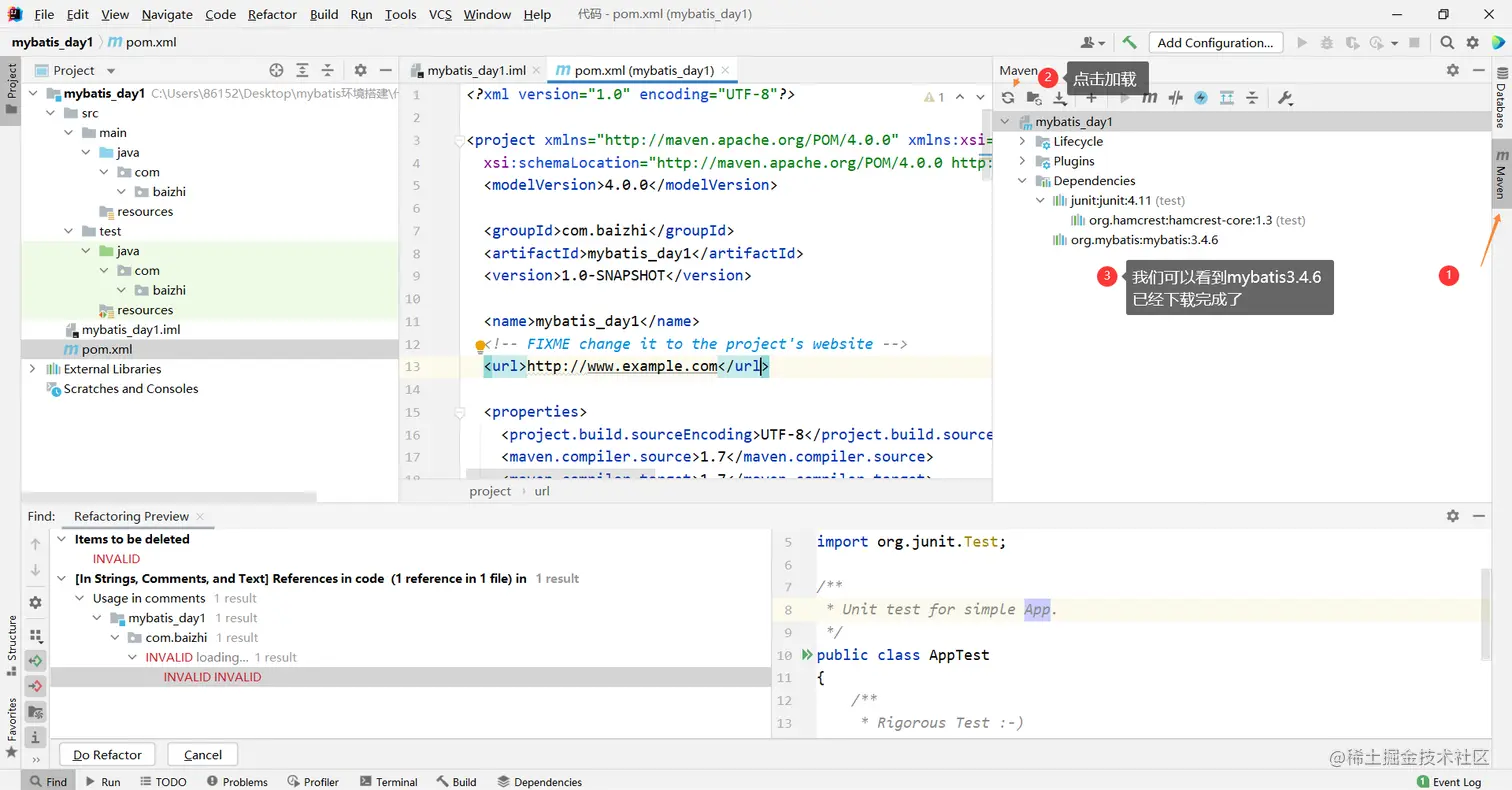Add a Maven project with plus icon
Screen dimensions: 1512x790
click(1091, 98)
